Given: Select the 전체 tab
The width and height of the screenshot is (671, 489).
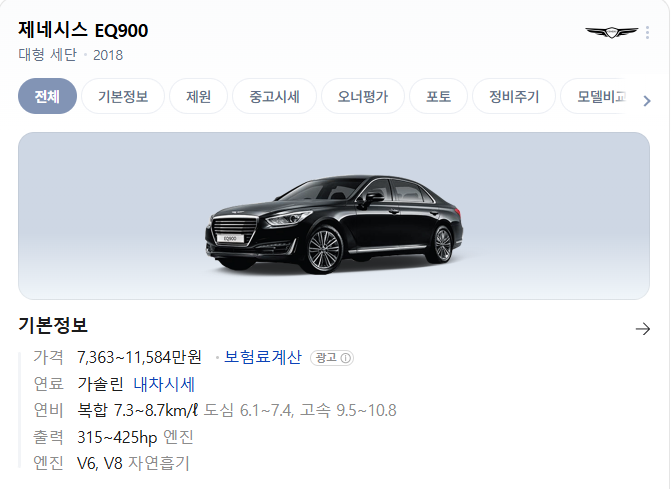Looking at the screenshot, I should pos(48,96).
